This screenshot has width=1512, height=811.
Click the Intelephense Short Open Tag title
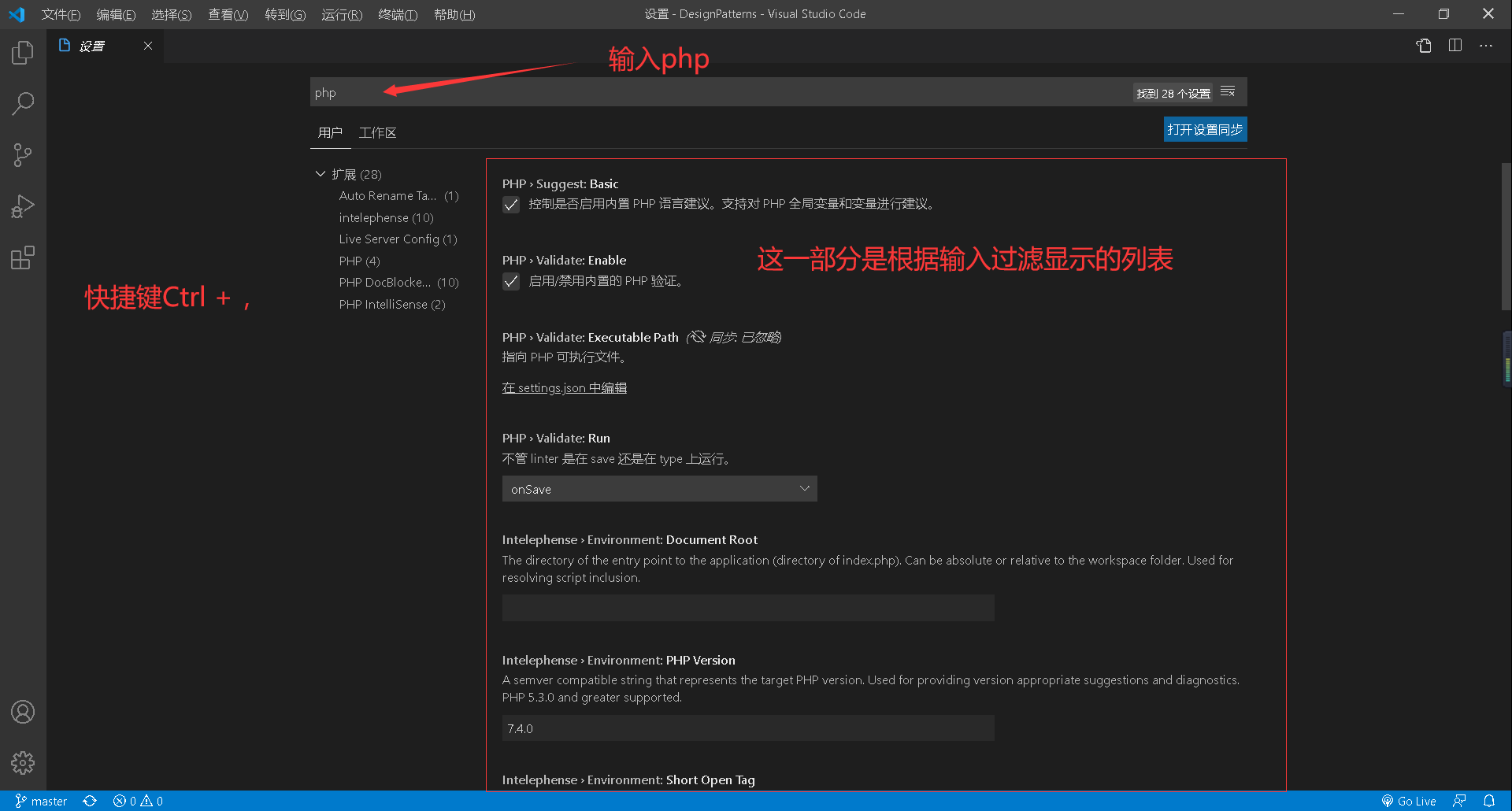point(628,780)
